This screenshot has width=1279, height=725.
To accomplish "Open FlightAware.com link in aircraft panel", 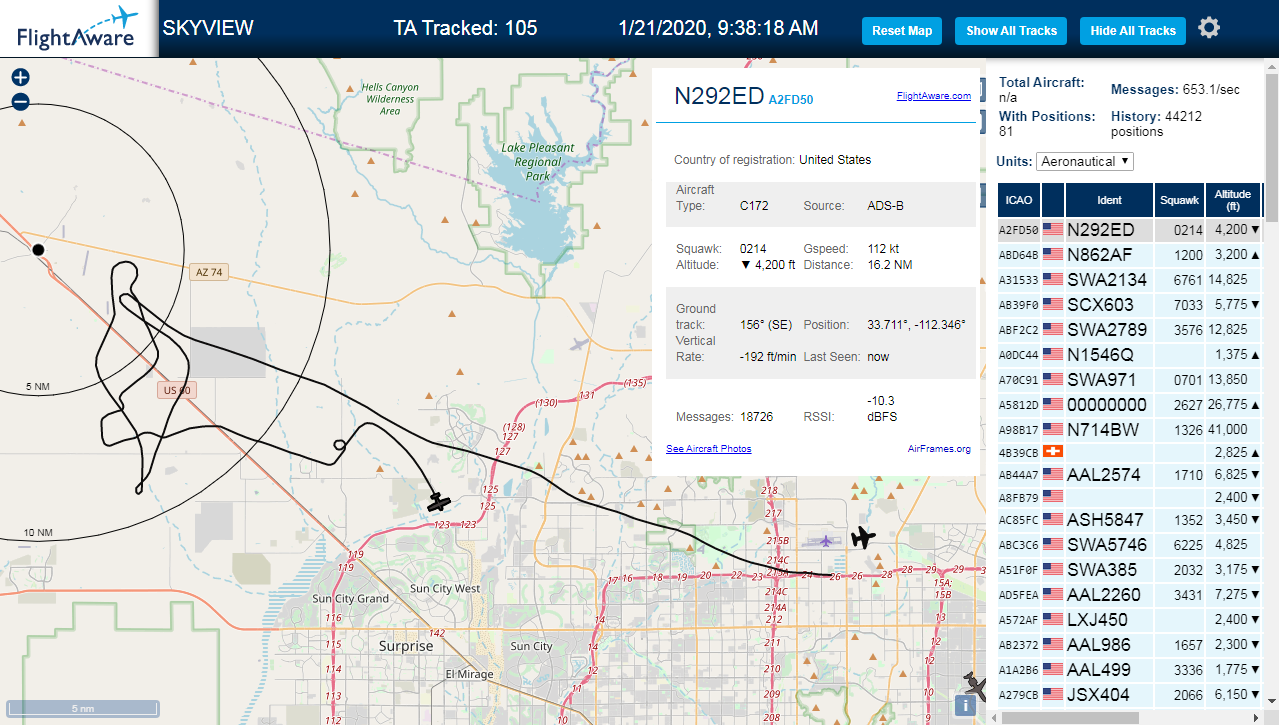I will [x=934, y=96].
